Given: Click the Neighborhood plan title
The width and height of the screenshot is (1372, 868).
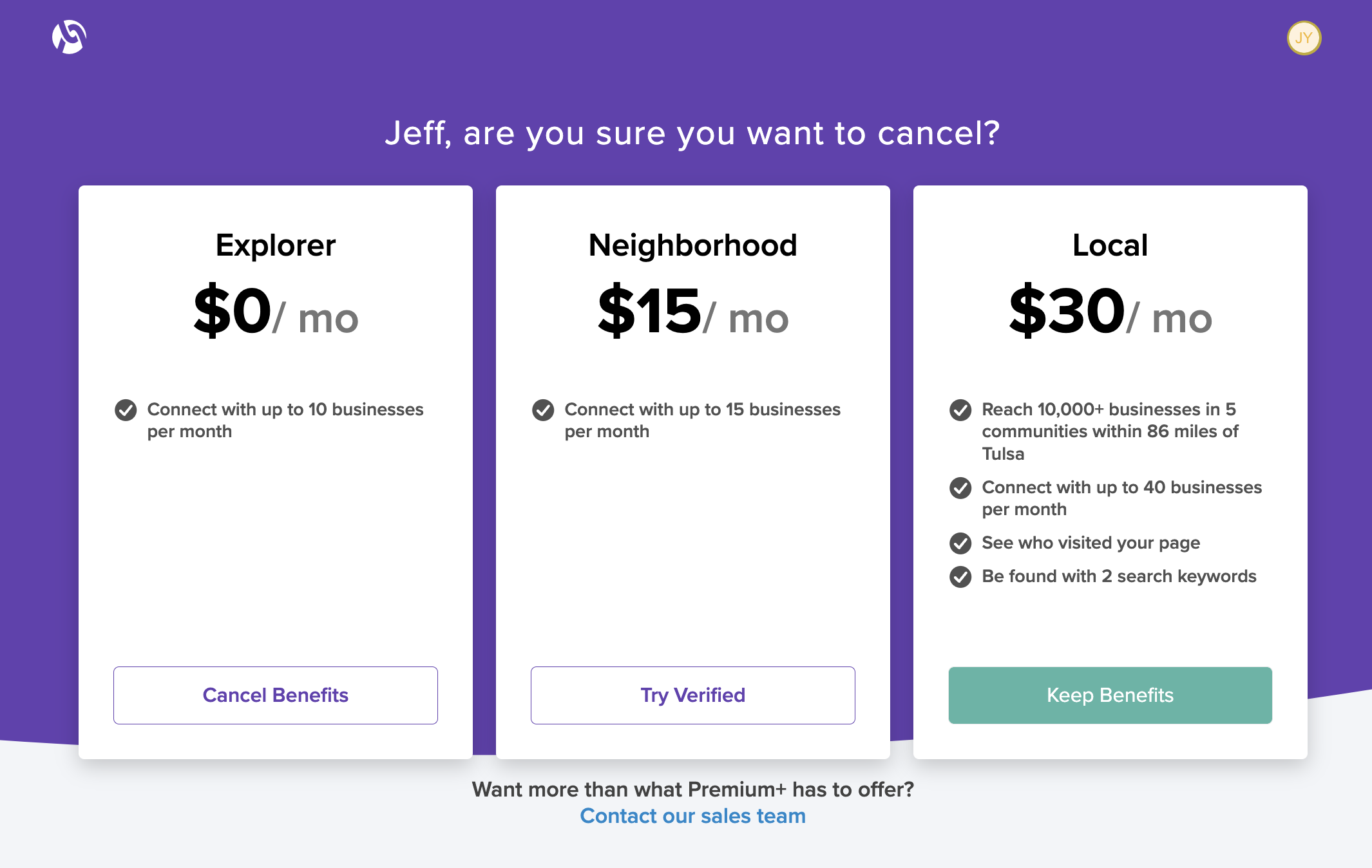Looking at the screenshot, I should (692, 245).
